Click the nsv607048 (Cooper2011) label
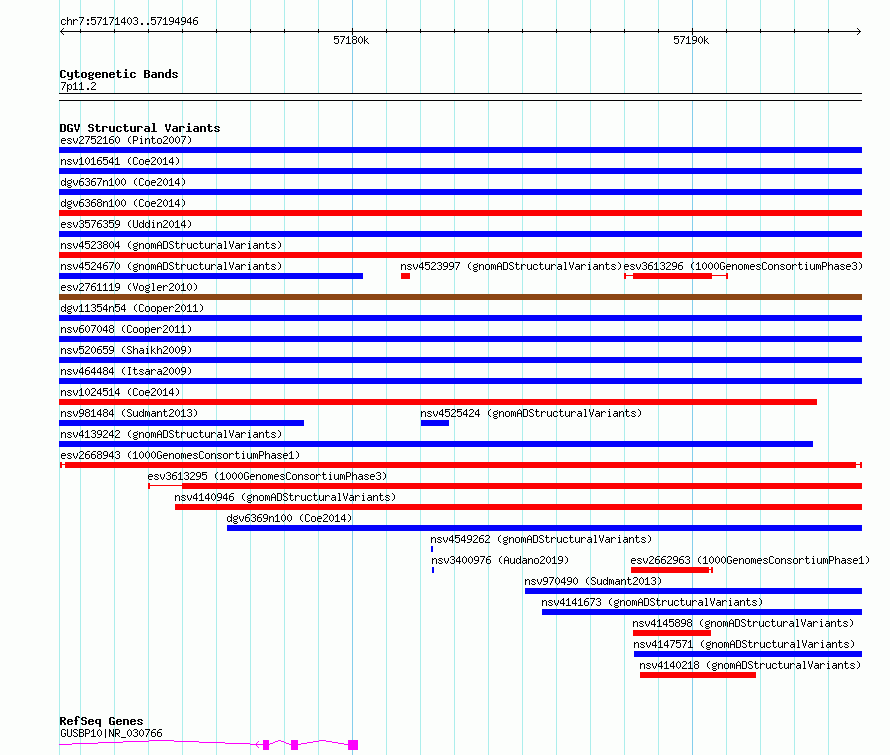This screenshot has width=890, height=755. 126,329
